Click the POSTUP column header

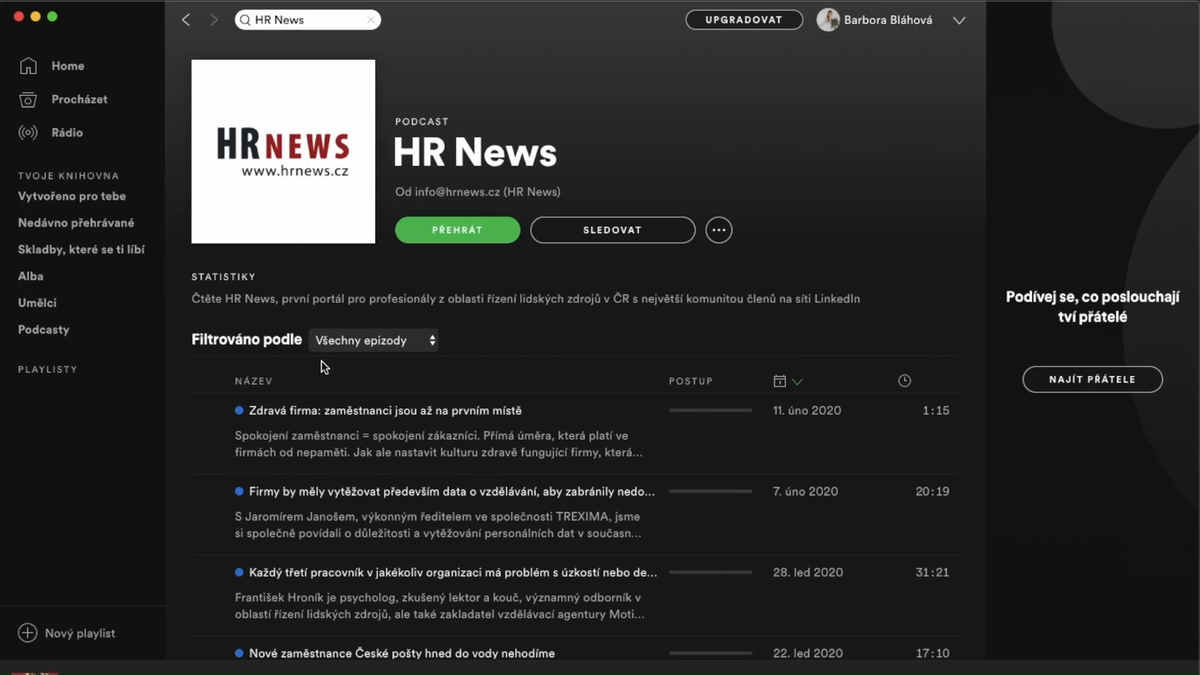point(691,381)
